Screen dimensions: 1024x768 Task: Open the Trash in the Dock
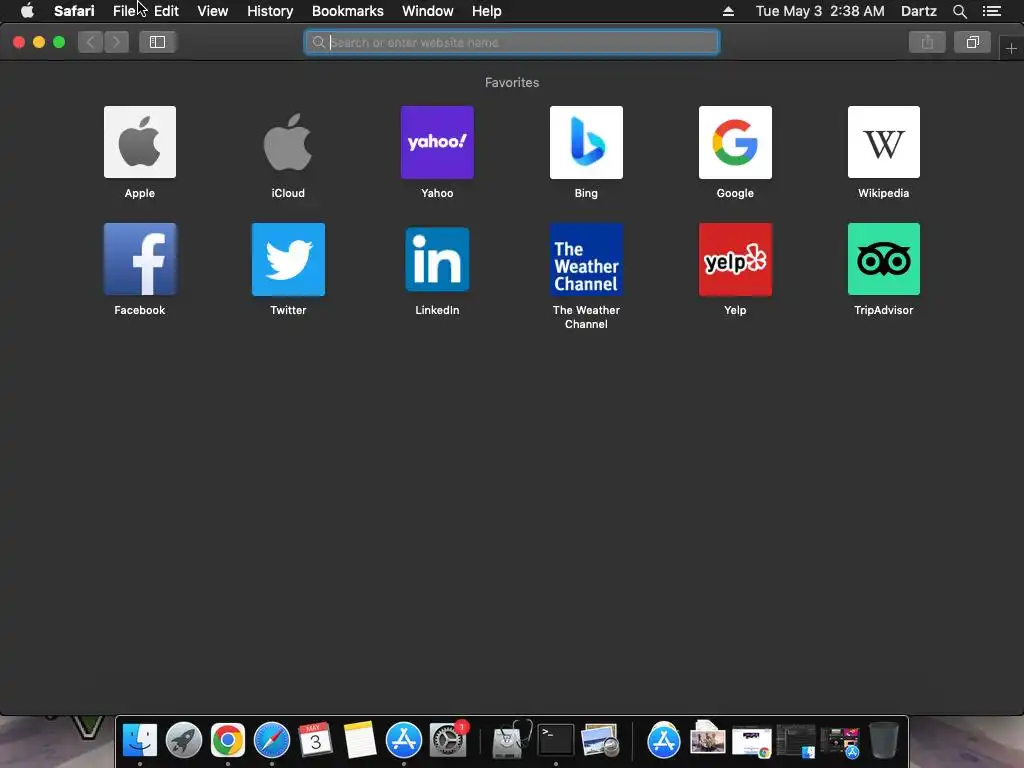[884, 741]
